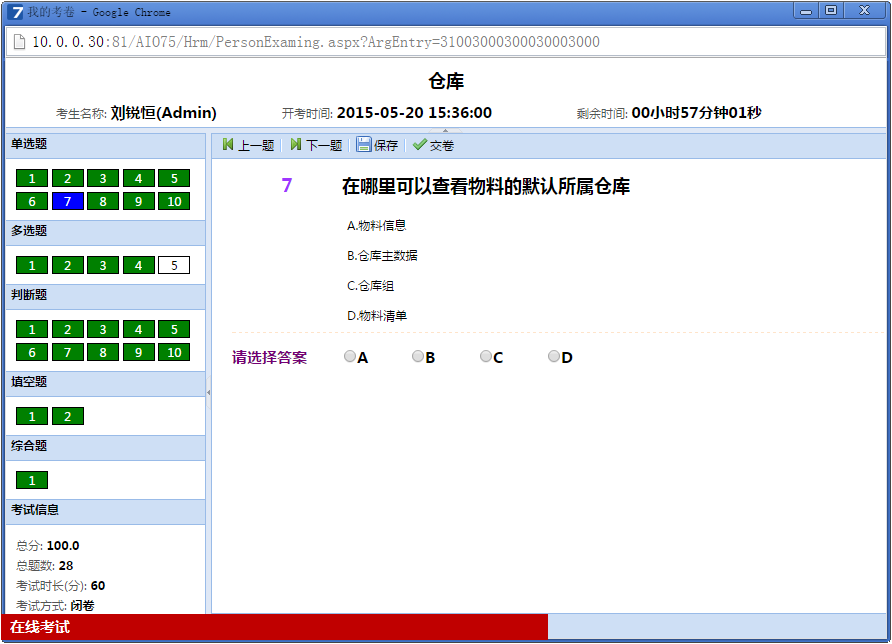Screen dimensions: 892x644
Task: Click exam duration value 60
Action: pyautogui.click(x=98, y=585)
